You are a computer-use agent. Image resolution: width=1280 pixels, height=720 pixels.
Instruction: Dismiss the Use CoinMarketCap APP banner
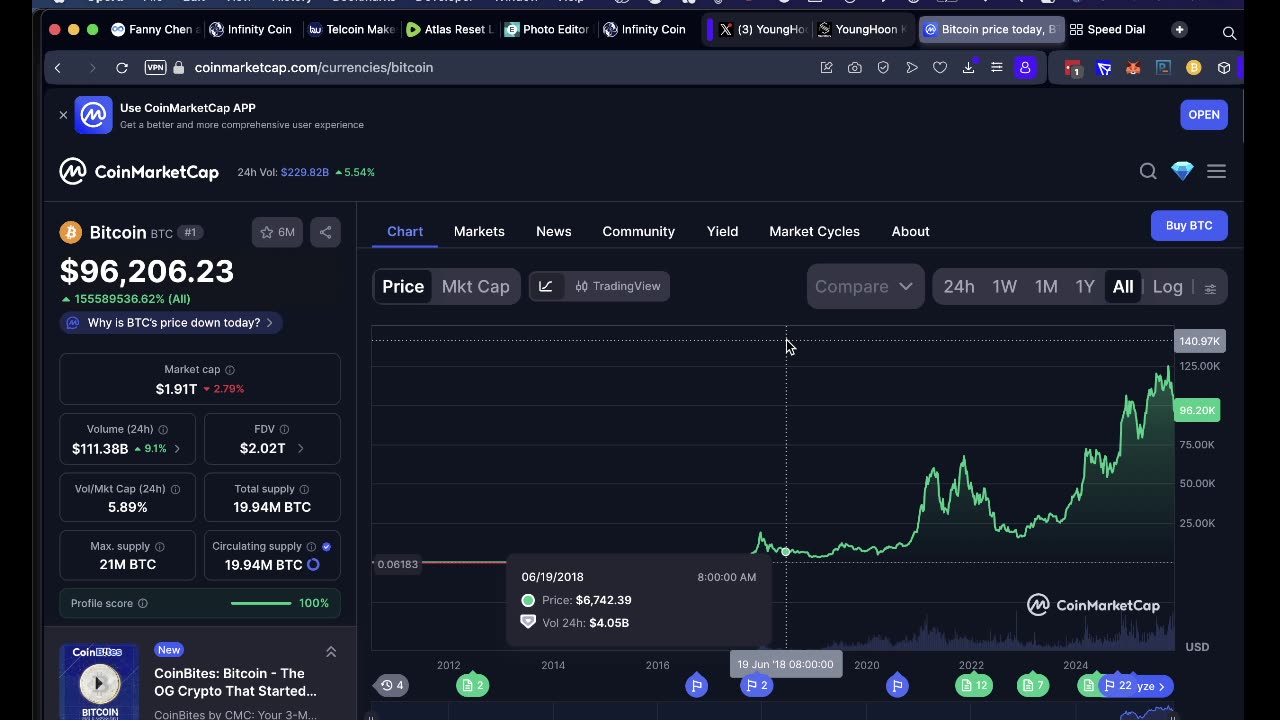[x=63, y=115]
